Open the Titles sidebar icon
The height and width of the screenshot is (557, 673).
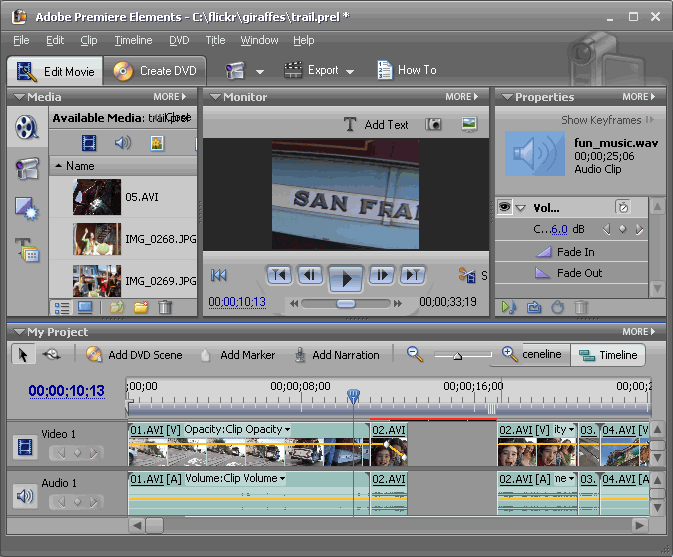(x=27, y=250)
